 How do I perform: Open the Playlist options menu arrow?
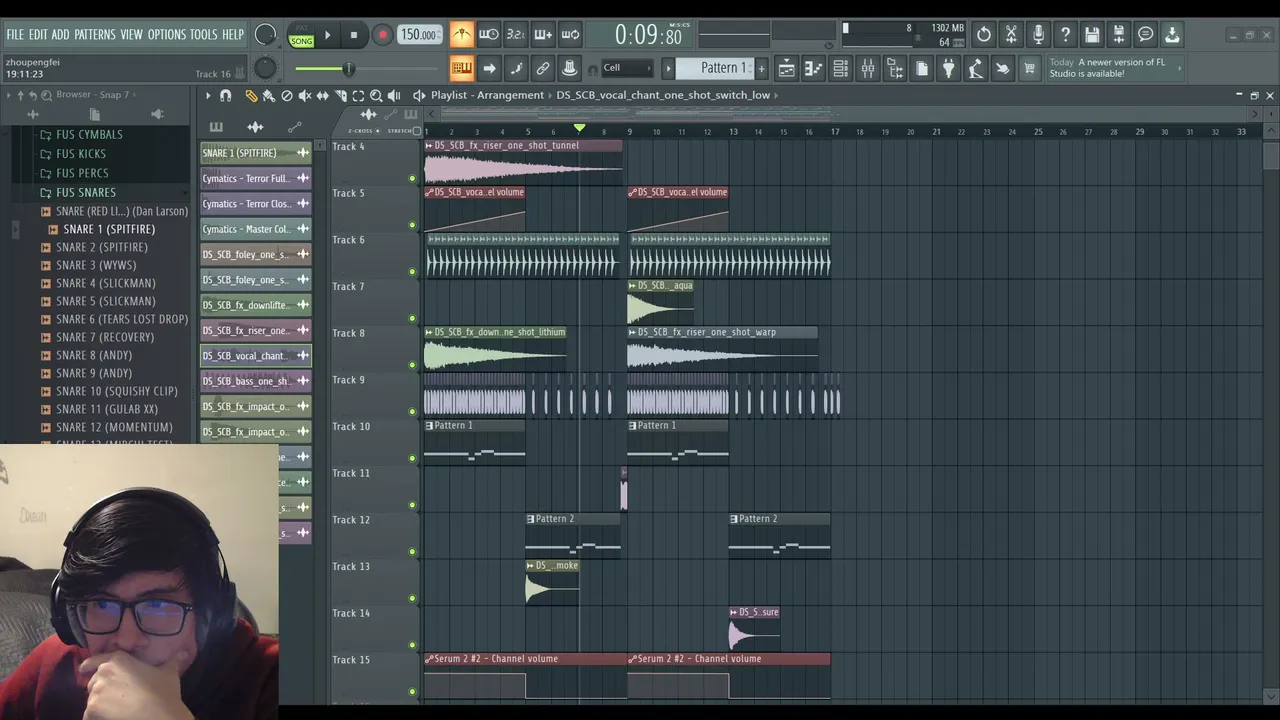[208, 95]
